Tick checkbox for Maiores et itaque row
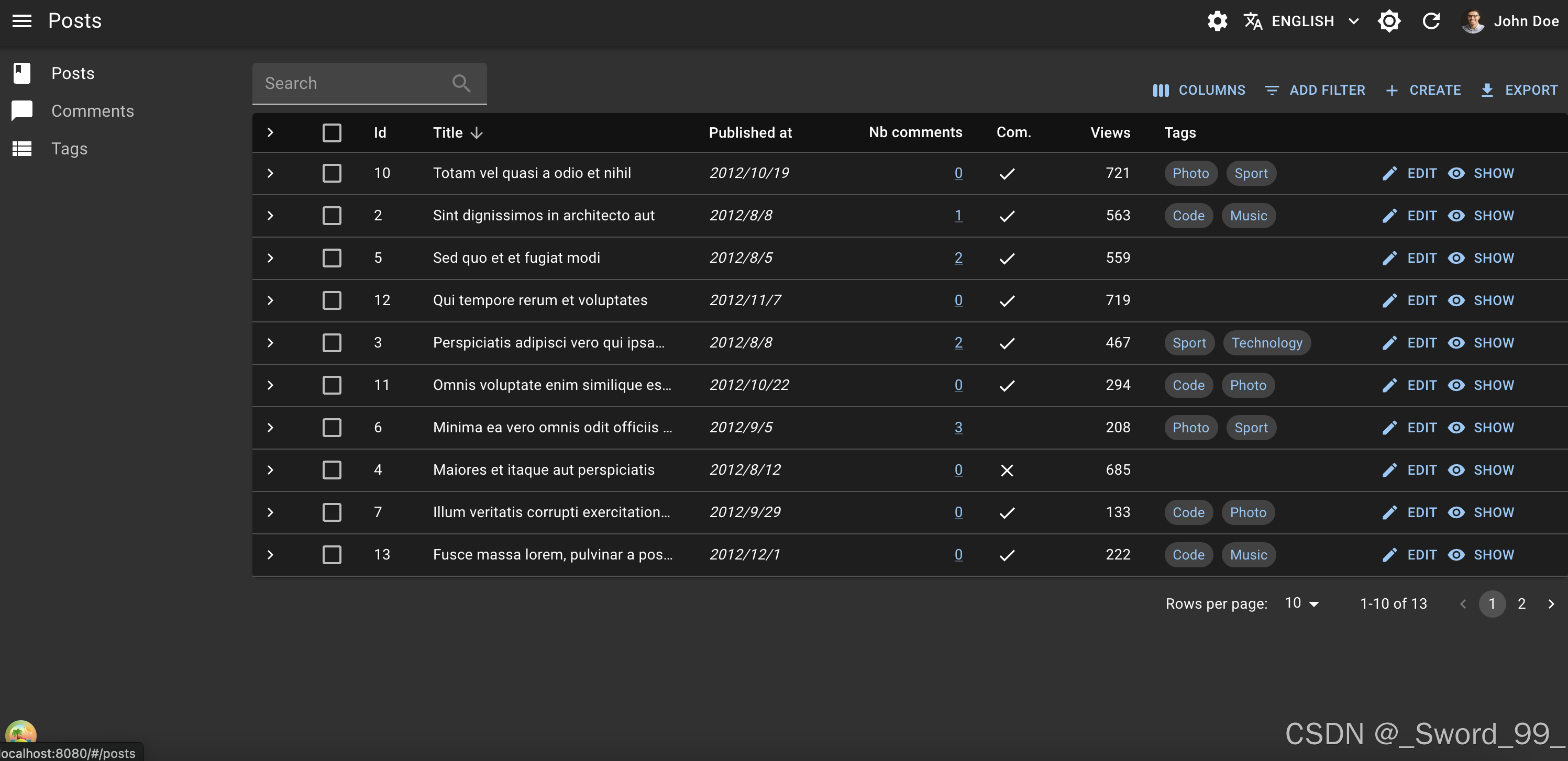The image size is (1568, 761). [x=332, y=469]
